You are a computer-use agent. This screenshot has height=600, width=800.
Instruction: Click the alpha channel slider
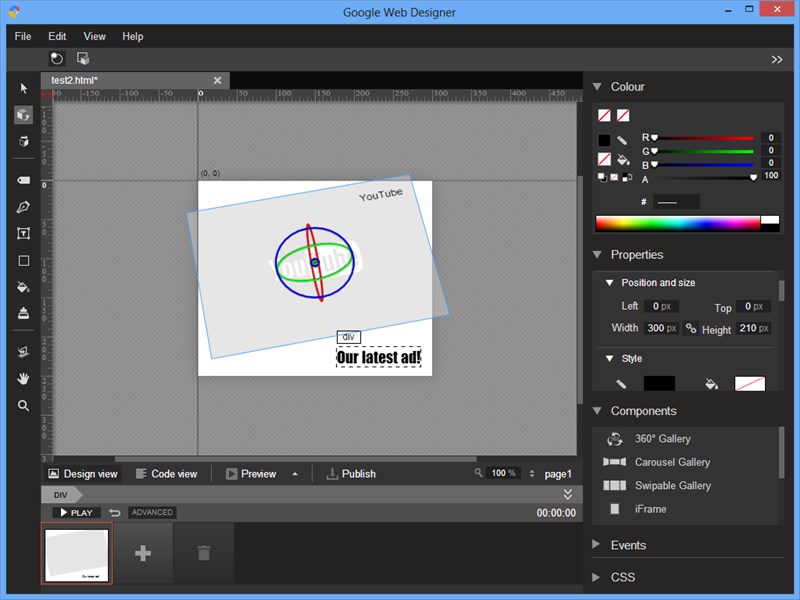point(703,178)
